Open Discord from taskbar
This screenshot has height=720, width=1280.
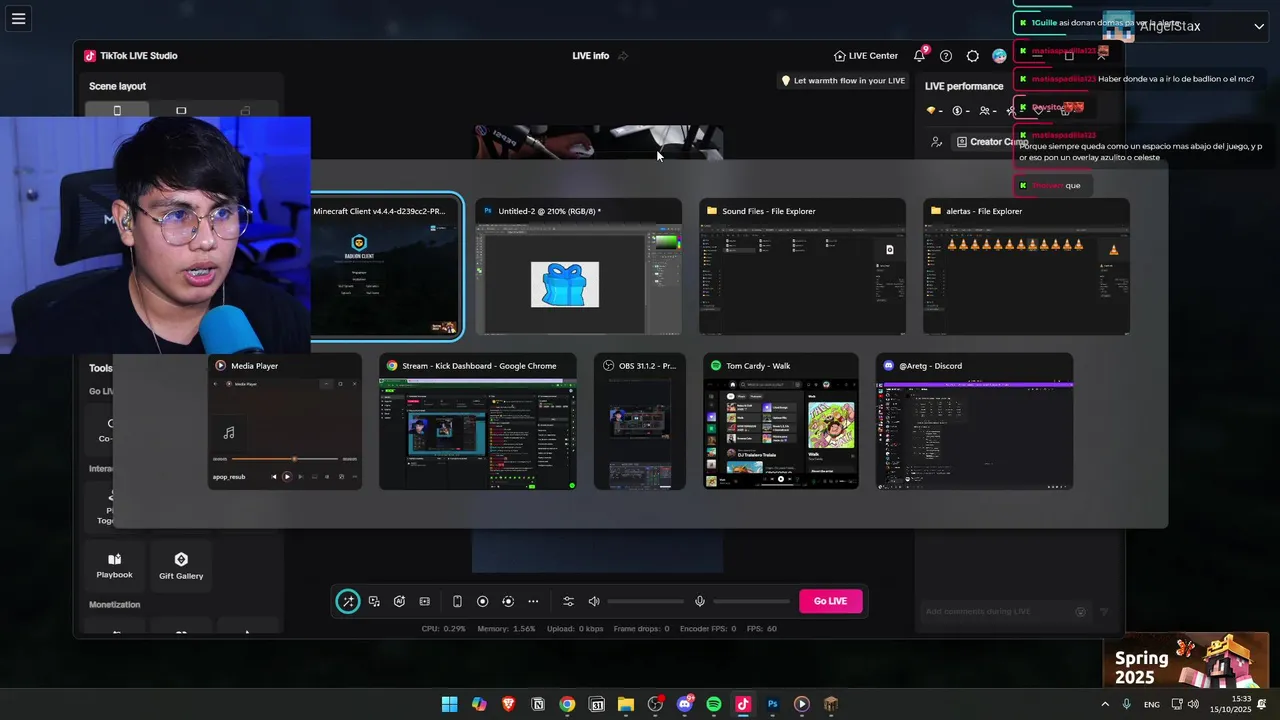tap(685, 704)
